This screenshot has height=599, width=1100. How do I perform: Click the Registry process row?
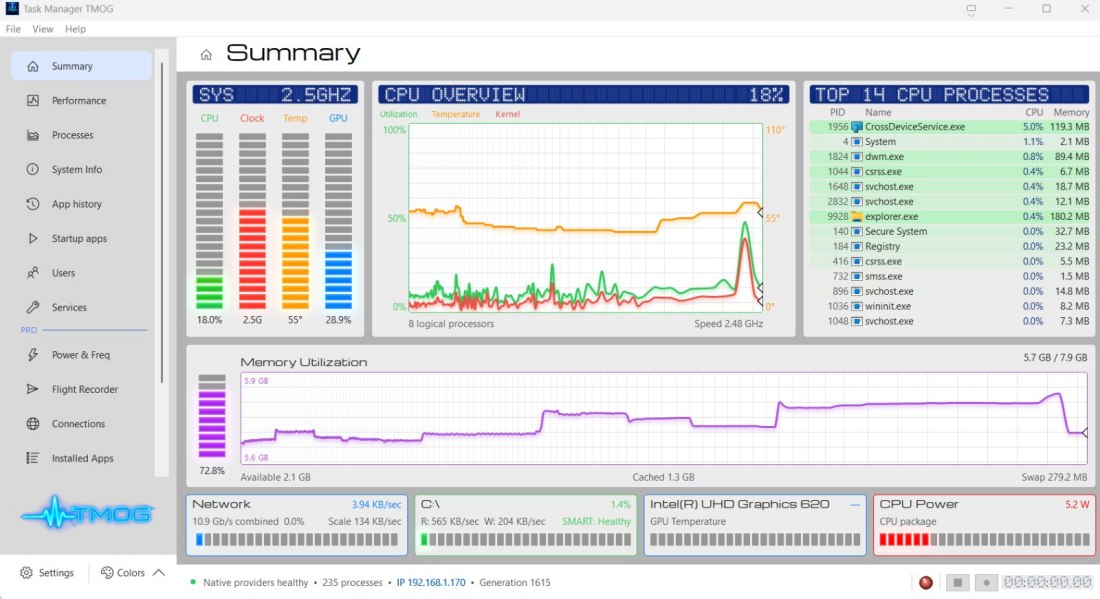point(949,246)
